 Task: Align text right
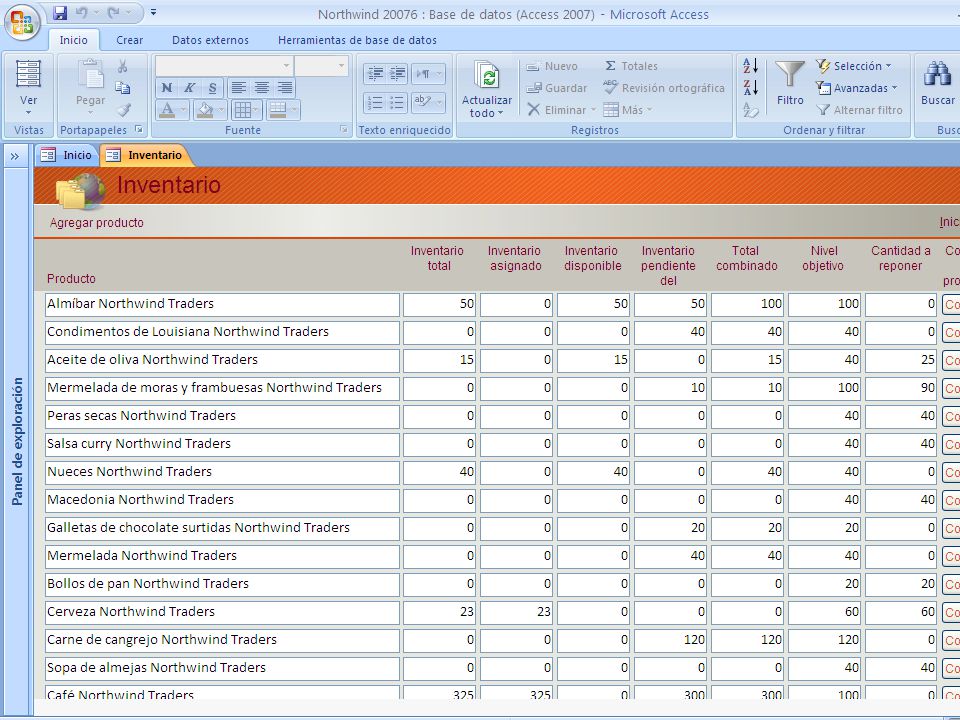(x=285, y=88)
